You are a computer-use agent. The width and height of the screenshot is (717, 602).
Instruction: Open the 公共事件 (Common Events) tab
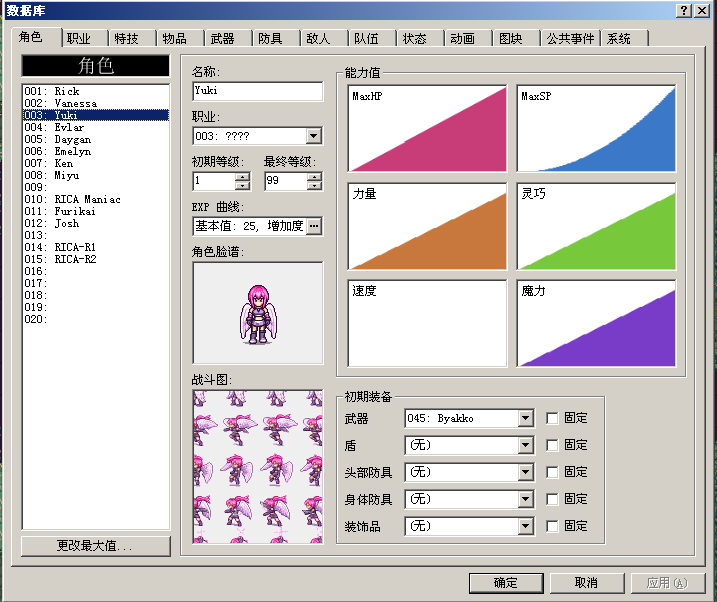[x=570, y=38]
